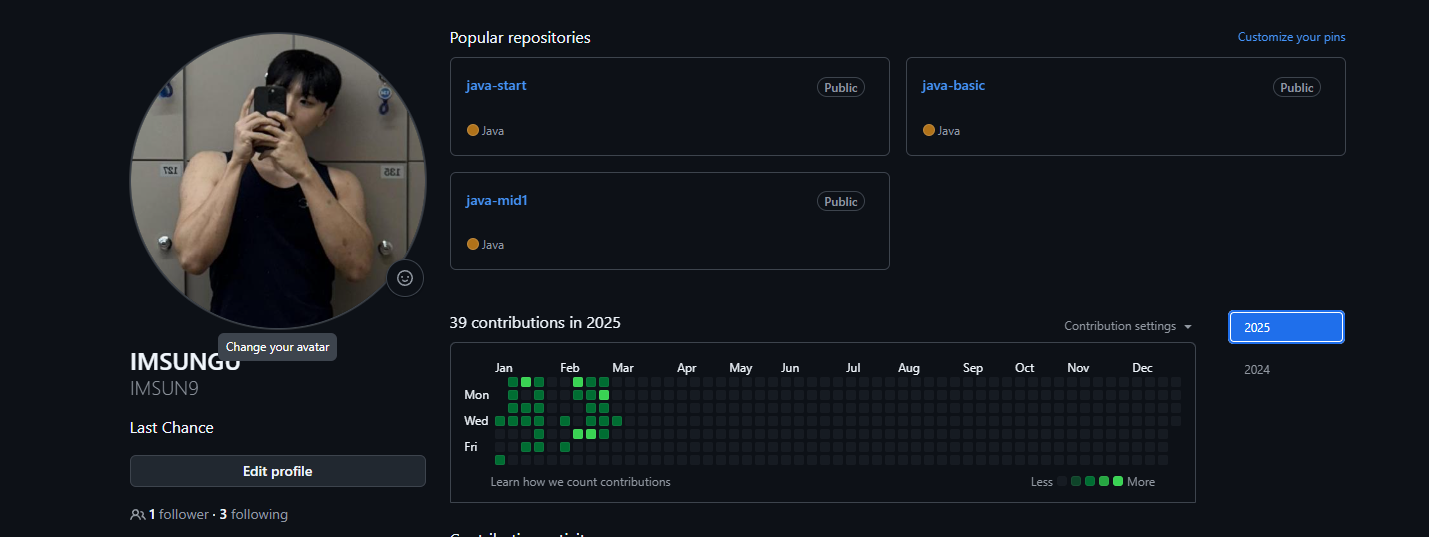Open the java-start repository
The width and height of the screenshot is (1429, 537).
coord(496,85)
